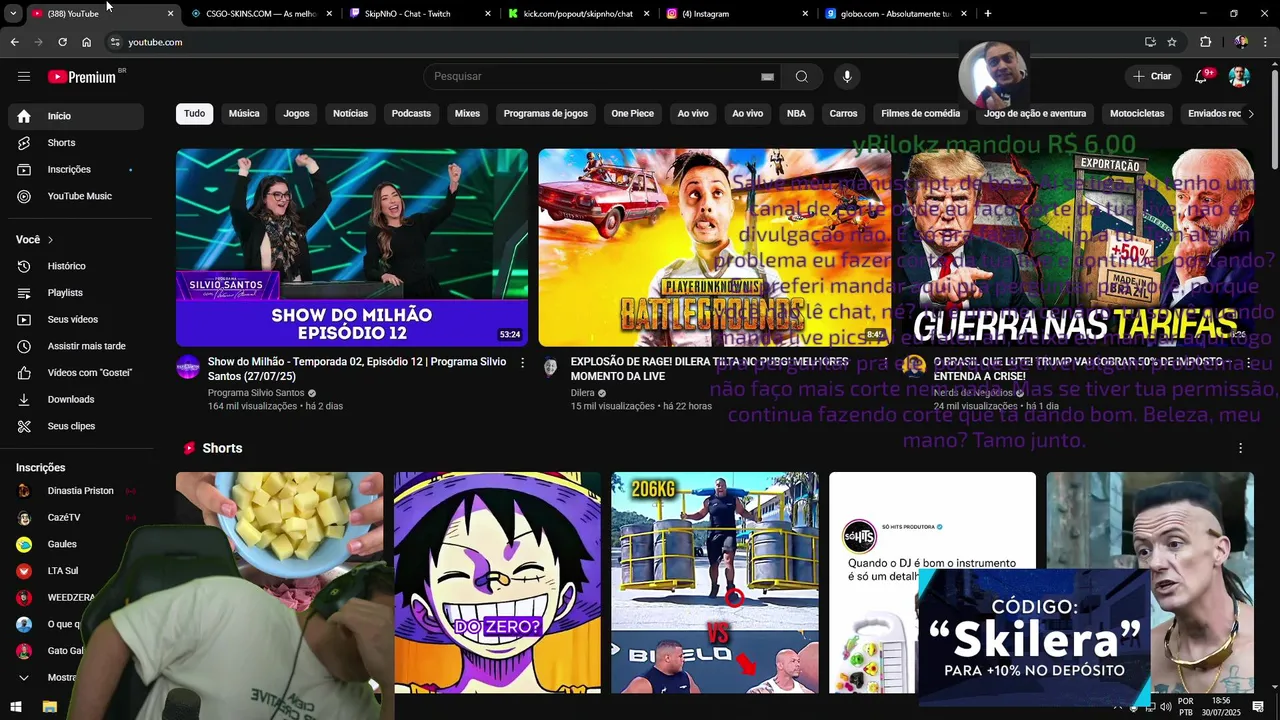The height and width of the screenshot is (720, 1280).
Task: Open Inscrições in the sidebar
Action: pyautogui.click(x=76, y=170)
